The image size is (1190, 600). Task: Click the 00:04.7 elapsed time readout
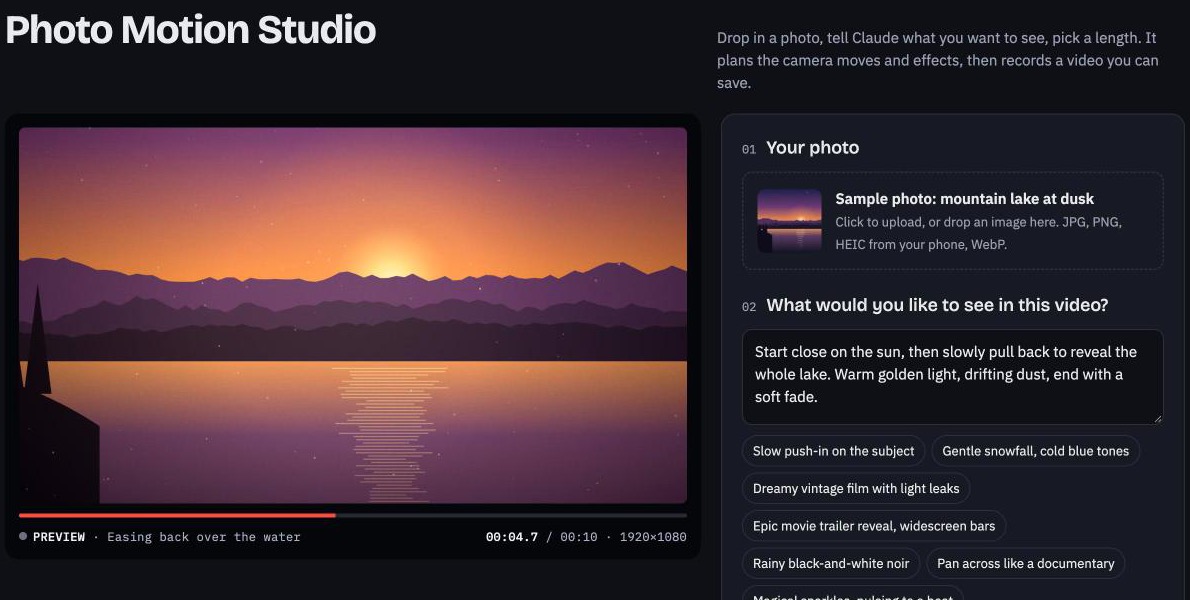pyautogui.click(x=512, y=537)
